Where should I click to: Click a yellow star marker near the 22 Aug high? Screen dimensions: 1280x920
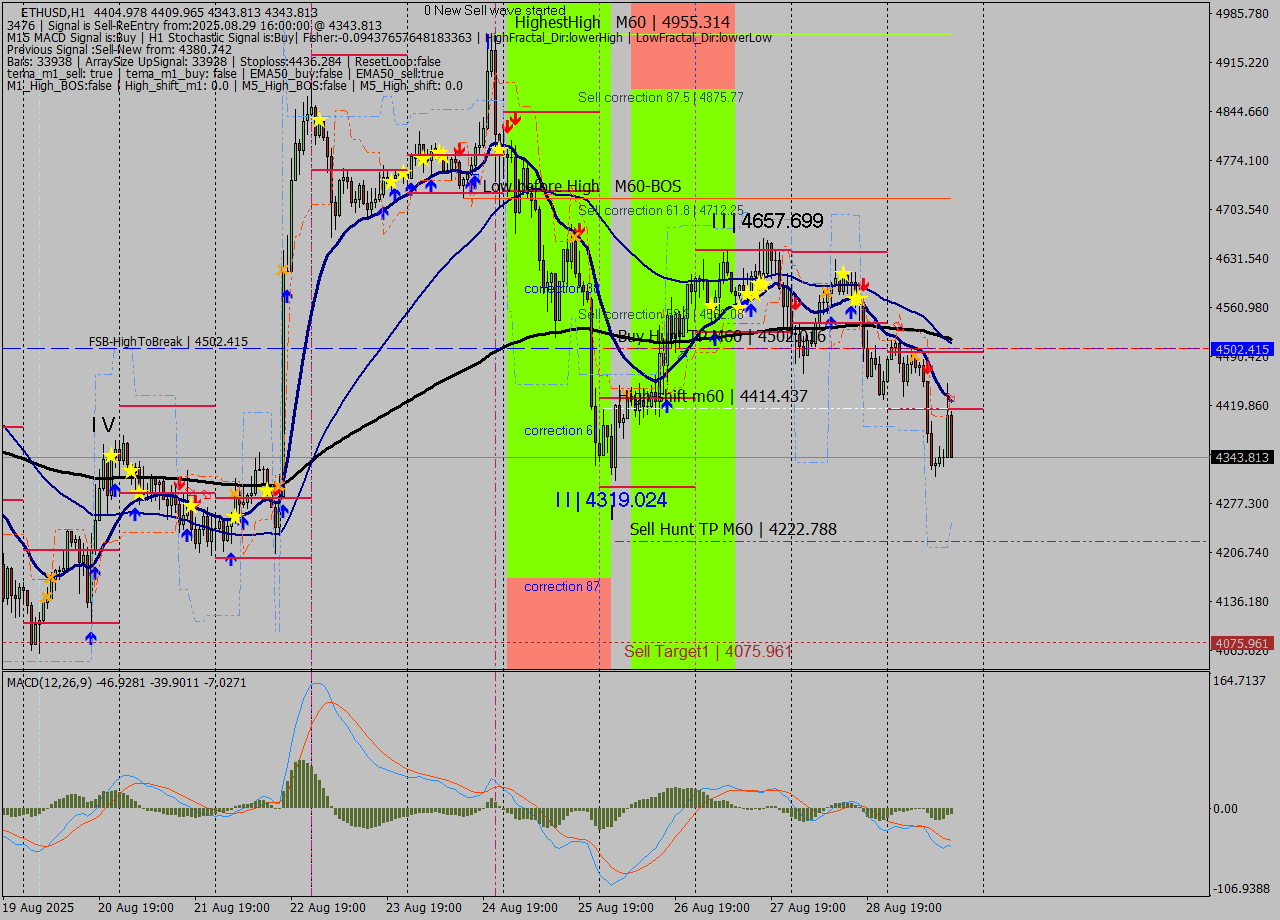point(318,118)
